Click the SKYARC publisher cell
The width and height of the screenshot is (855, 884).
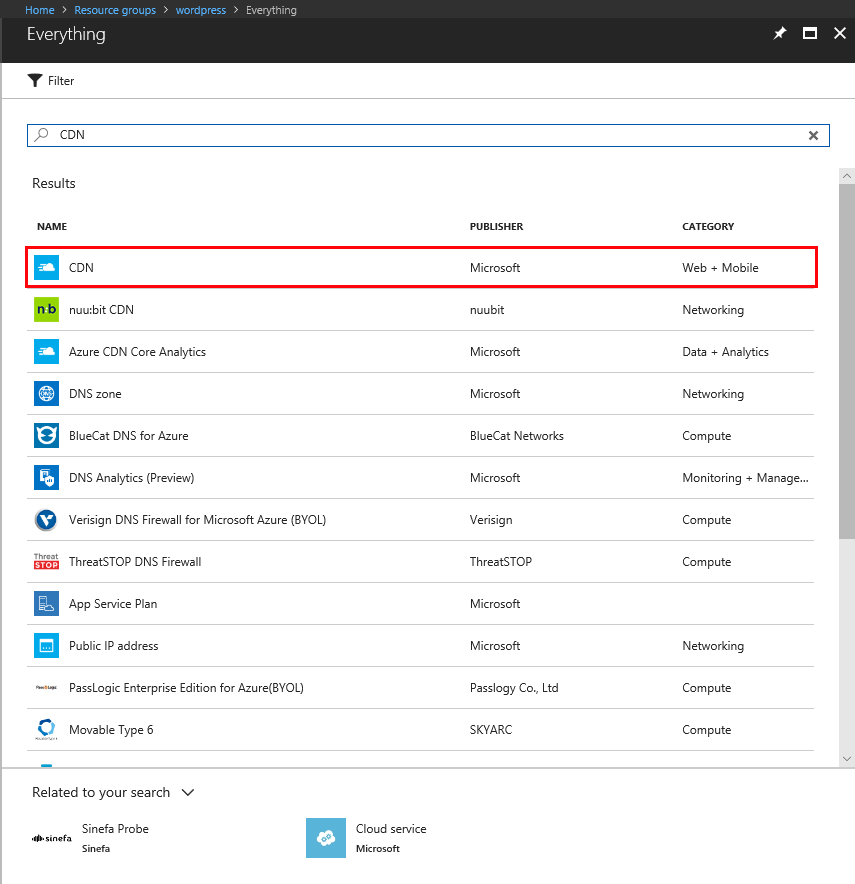(491, 730)
